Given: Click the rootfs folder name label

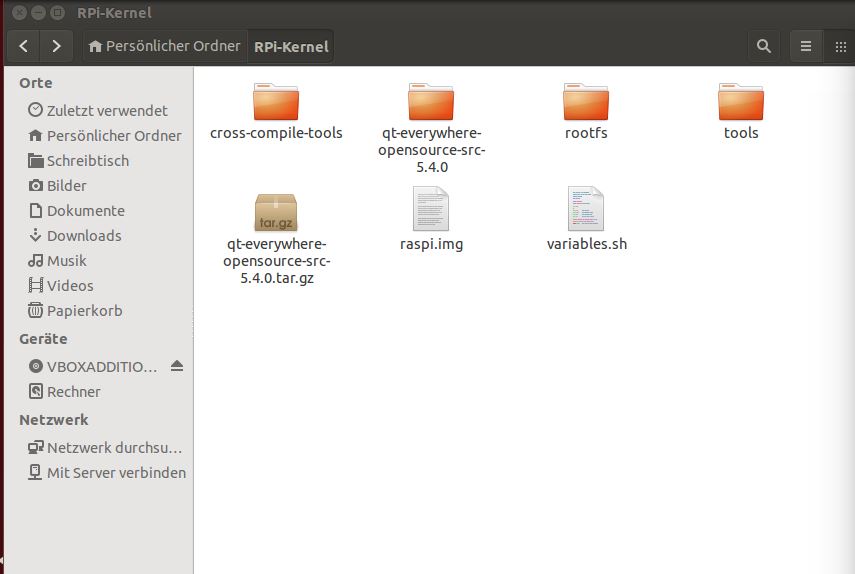Looking at the screenshot, I should click(586, 133).
